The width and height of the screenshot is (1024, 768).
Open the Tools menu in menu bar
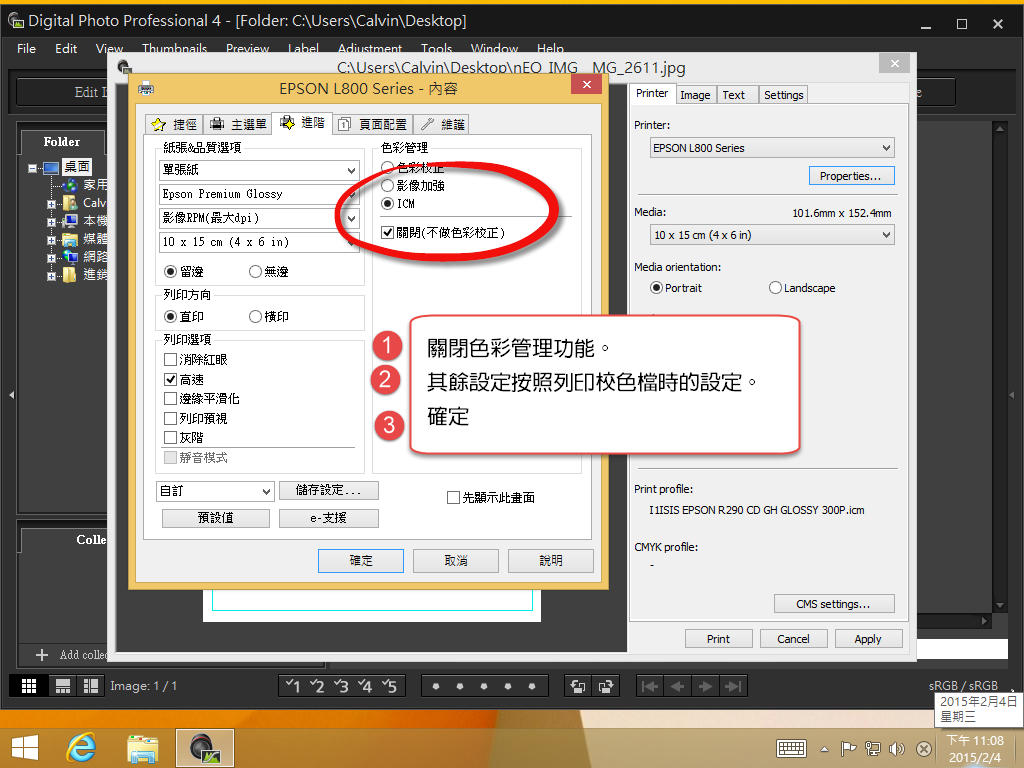(436, 48)
